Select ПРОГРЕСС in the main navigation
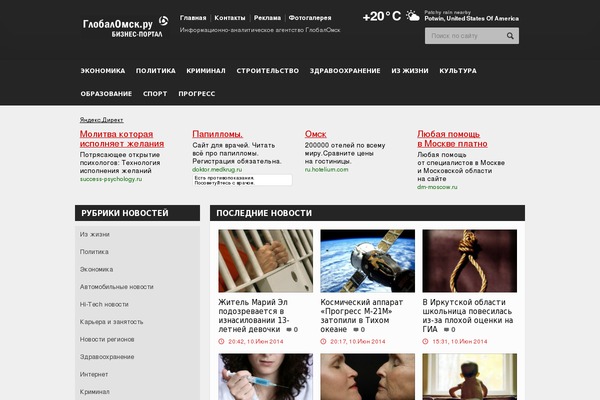The image size is (600, 400). pos(197,93)
